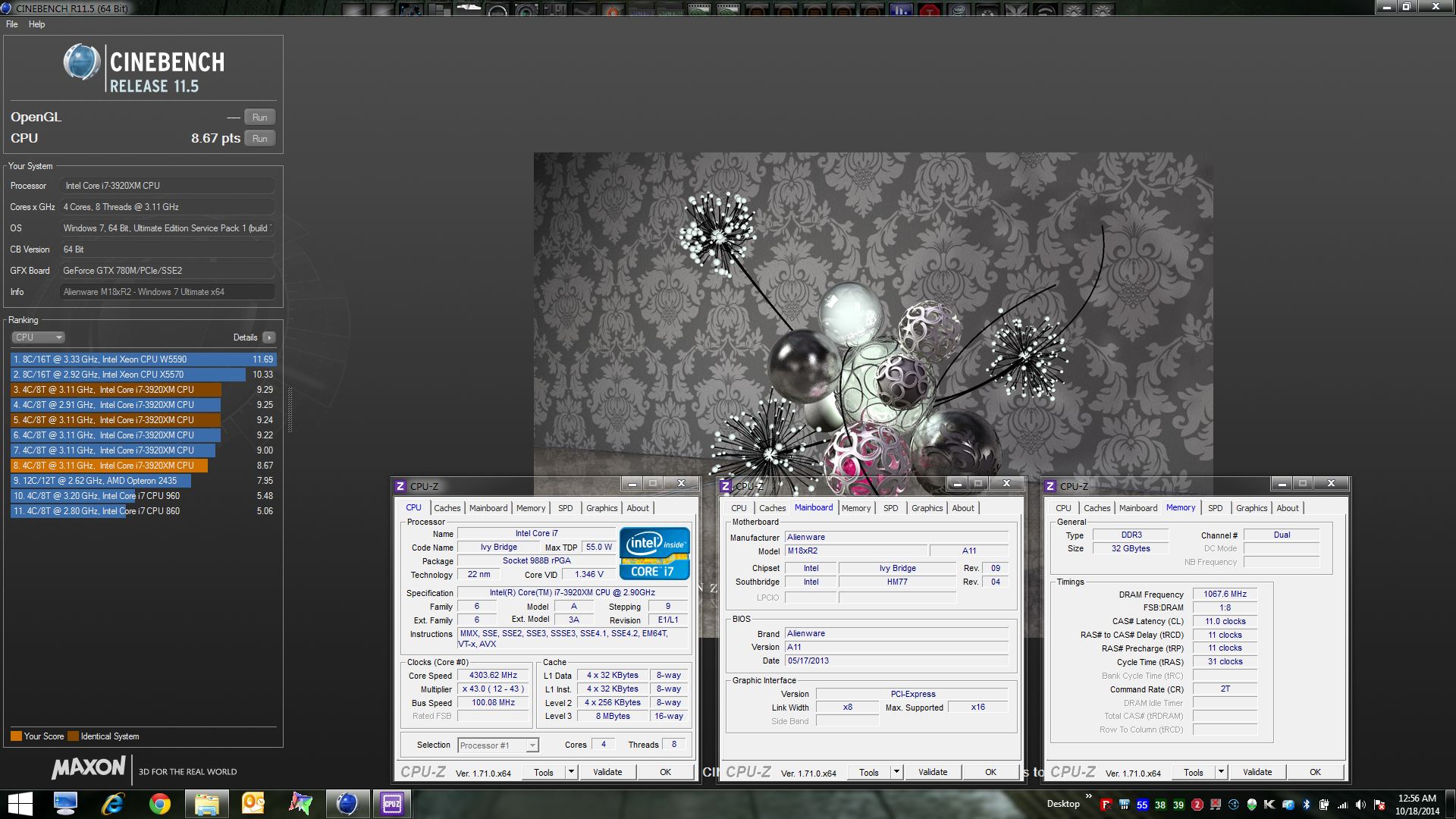Open the Cinebench File menu
This screenshot has height=819, width=1456.
[11, 24]
